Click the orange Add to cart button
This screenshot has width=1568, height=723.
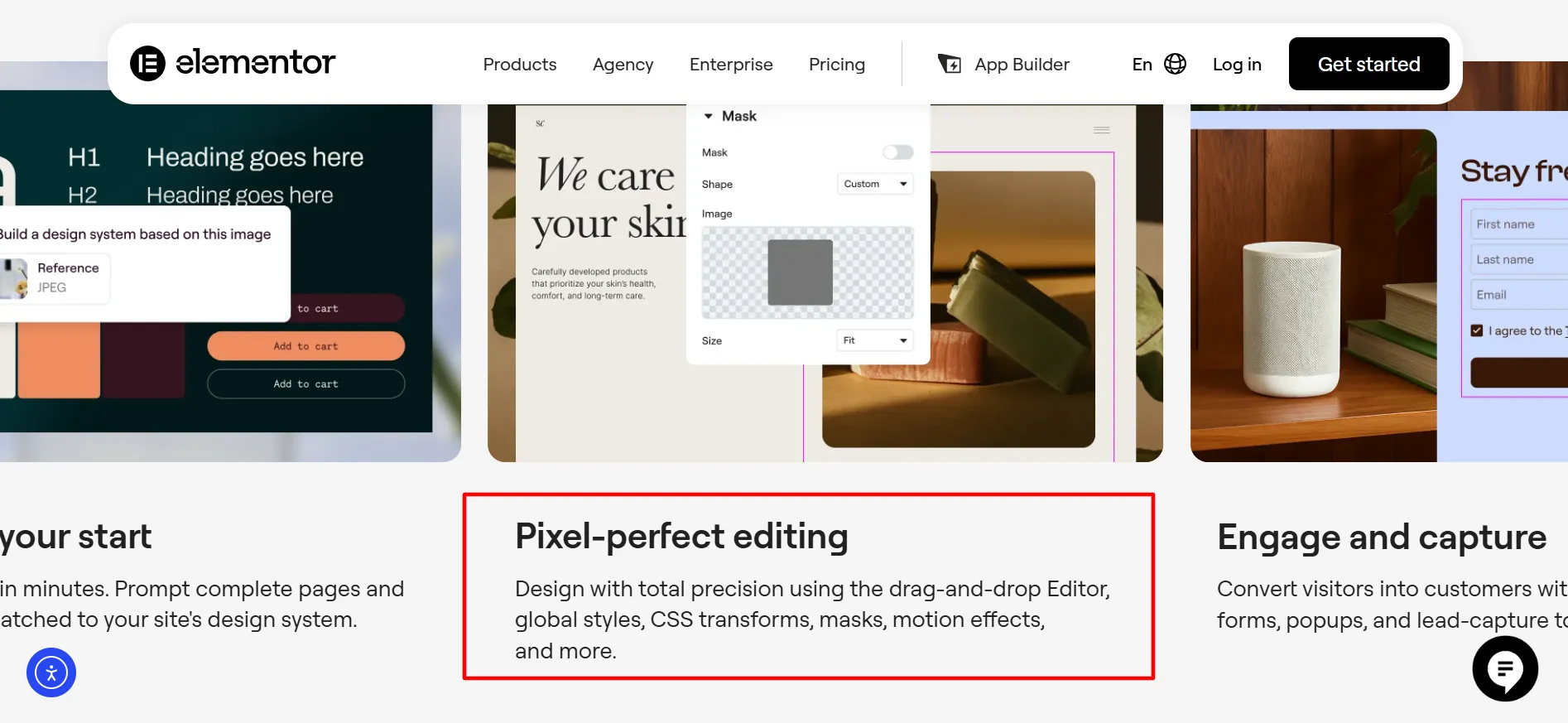click(306, 346)
